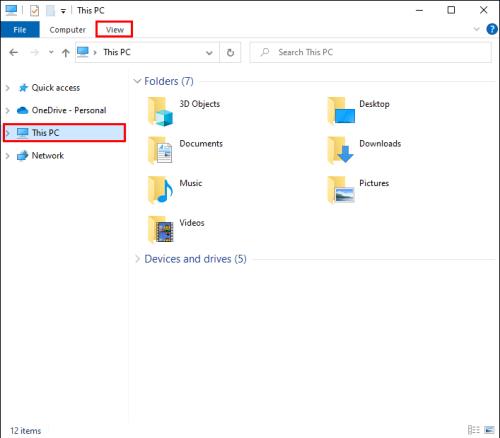Expand the Devices and drives section

[137, 259]
